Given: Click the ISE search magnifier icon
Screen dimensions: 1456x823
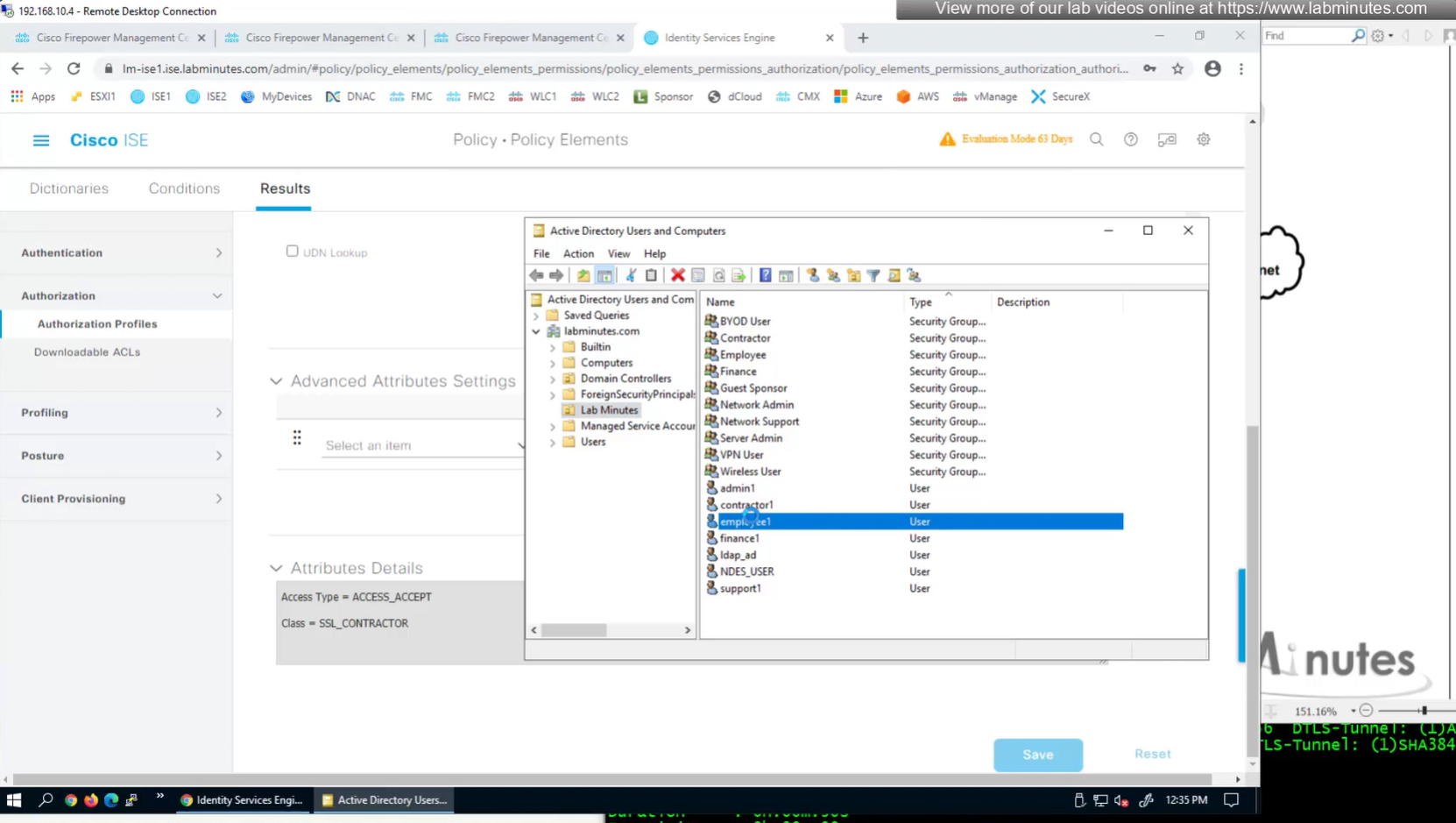Looking at the screenshot, I should [x=1096, y=139].
